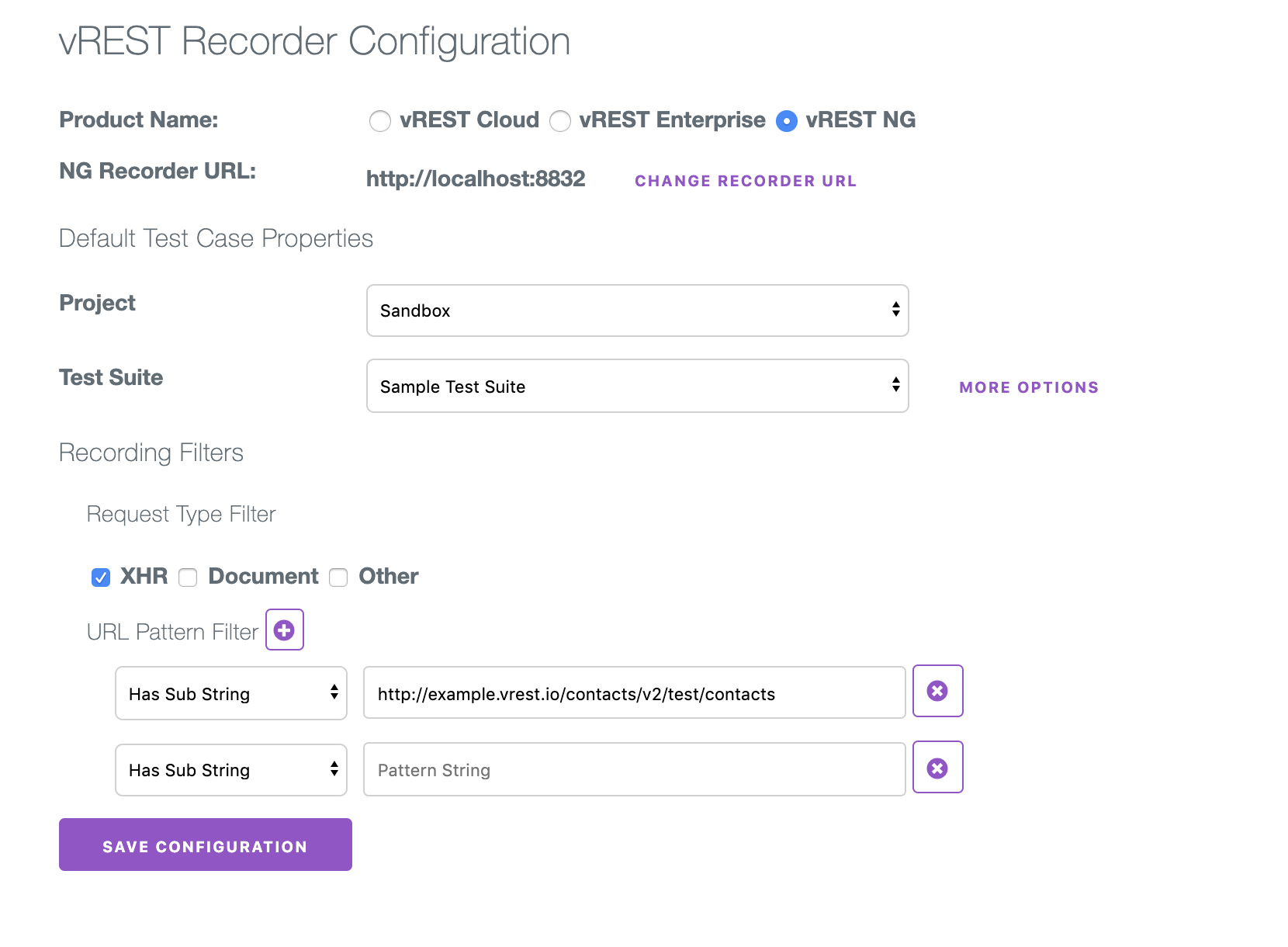Click the NG Recorder URL label
This screenshot has width=1288, height=947.
158,171
